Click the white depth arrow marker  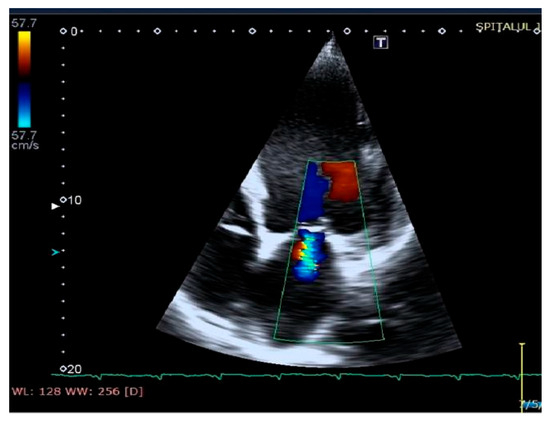(55, 206)
